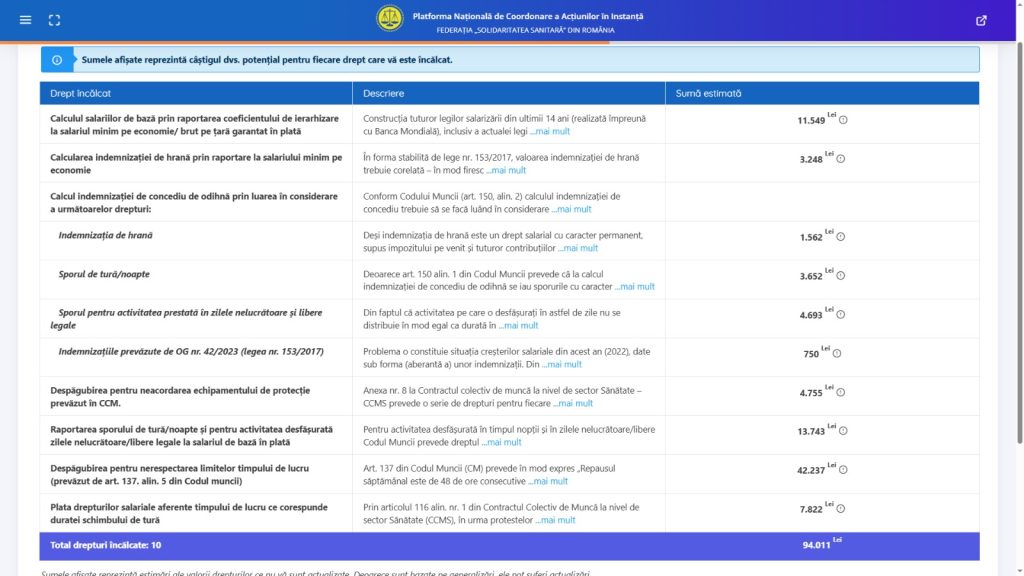The height and width of the screenshot is (576, 1024).
Task: Expand 'mai mult' for Pentru activitatea desfășurată description
Action: [502, 442]
